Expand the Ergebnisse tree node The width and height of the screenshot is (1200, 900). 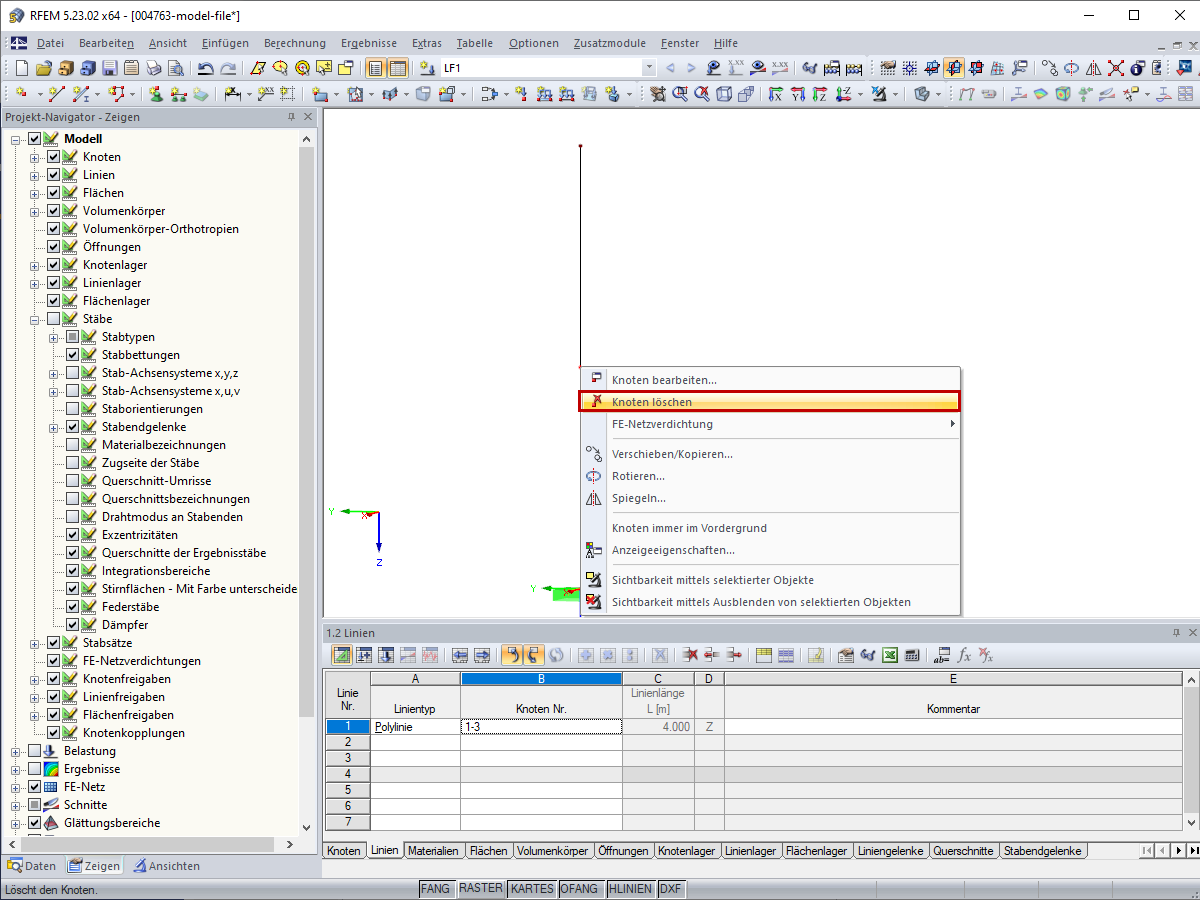click(16, 769)
